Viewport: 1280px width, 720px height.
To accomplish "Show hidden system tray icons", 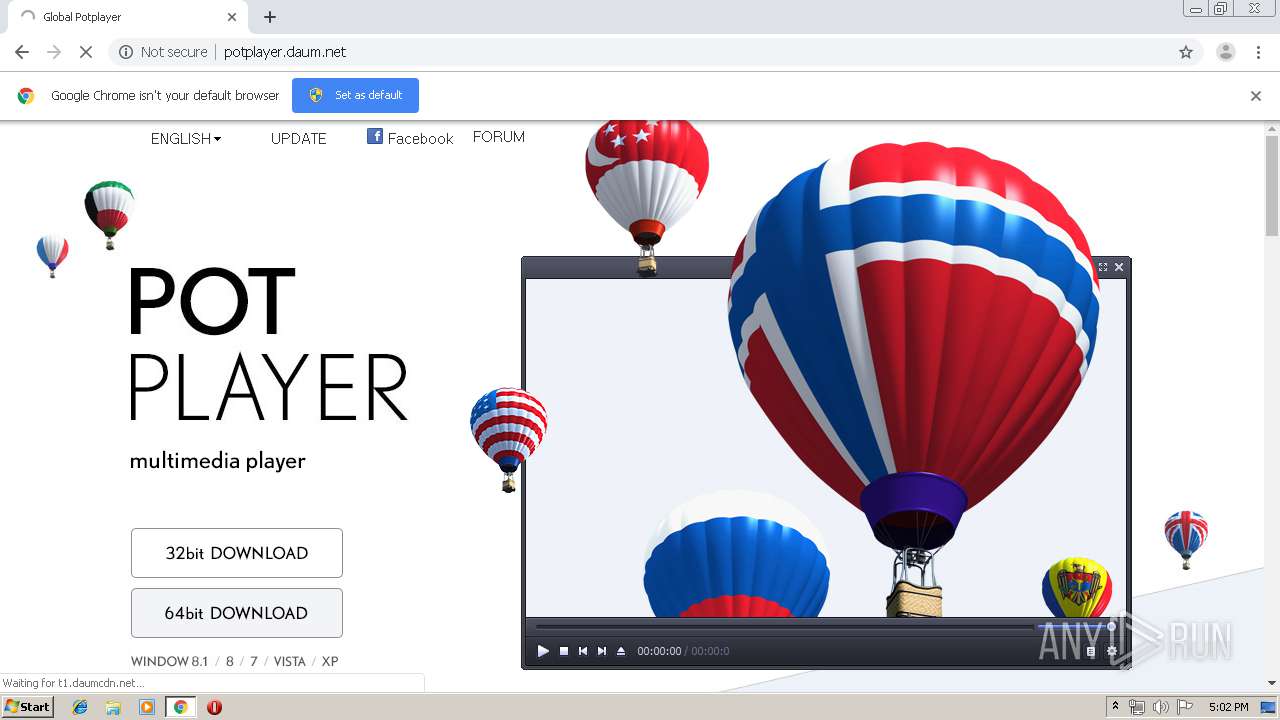I will pos(1115,707).
